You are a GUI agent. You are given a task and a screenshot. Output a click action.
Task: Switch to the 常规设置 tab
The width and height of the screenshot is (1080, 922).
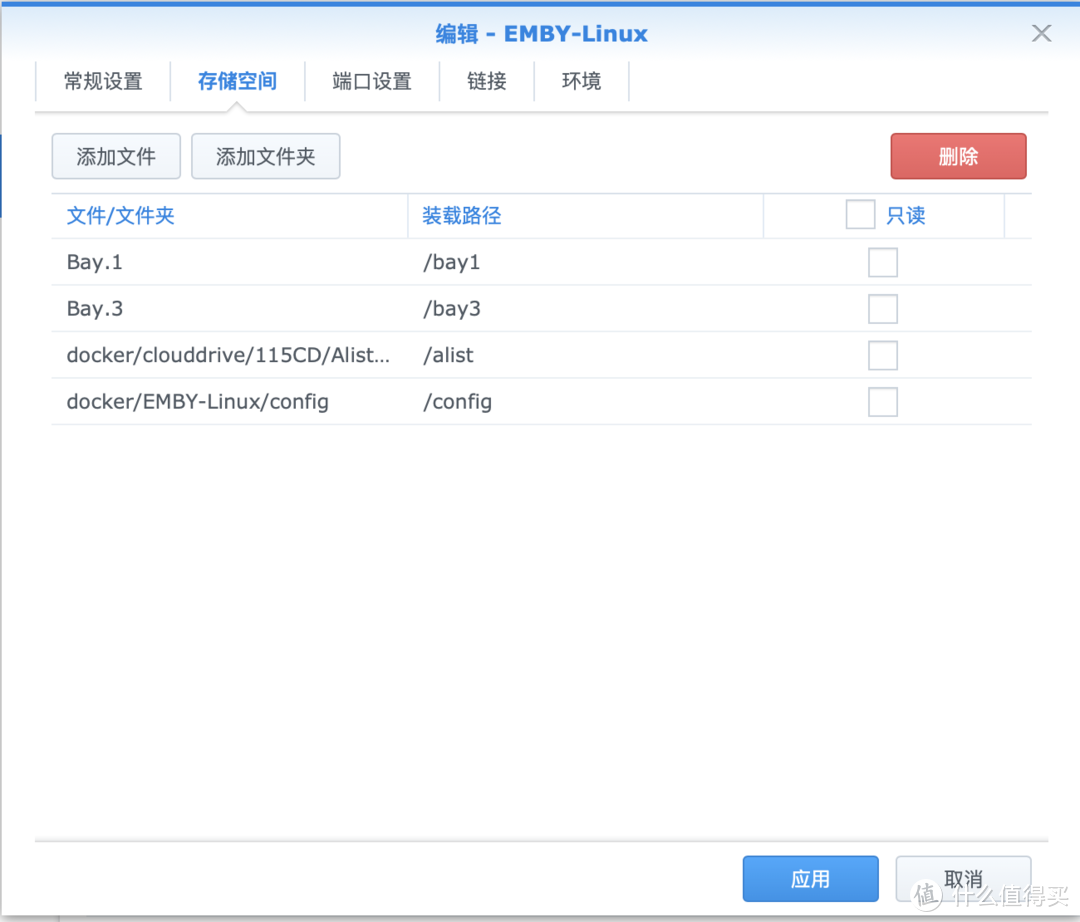tap(103, 81)
